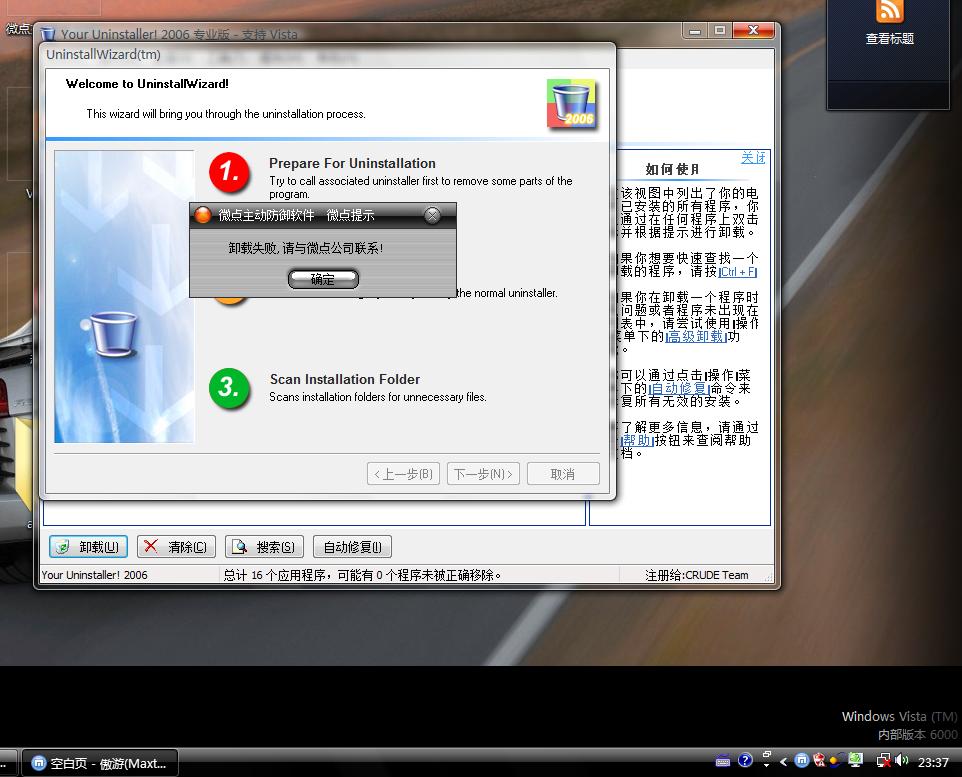Click the 上一步(B) back button
Viewport: 962px width, 777px height.
(x=403, y=474)
